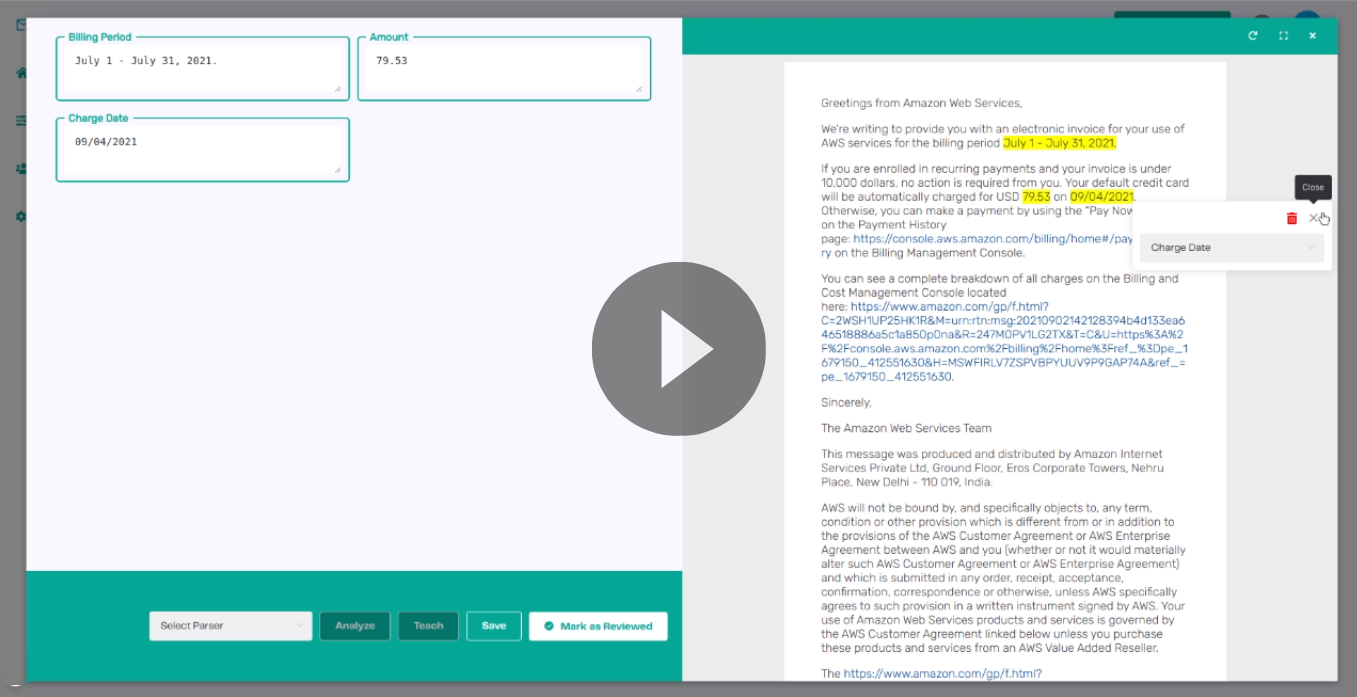Image resolution: width=1357 pixels, height=697 pixels.
Task: Focus the Charge Date text field
Action: [x=203, y=150]
